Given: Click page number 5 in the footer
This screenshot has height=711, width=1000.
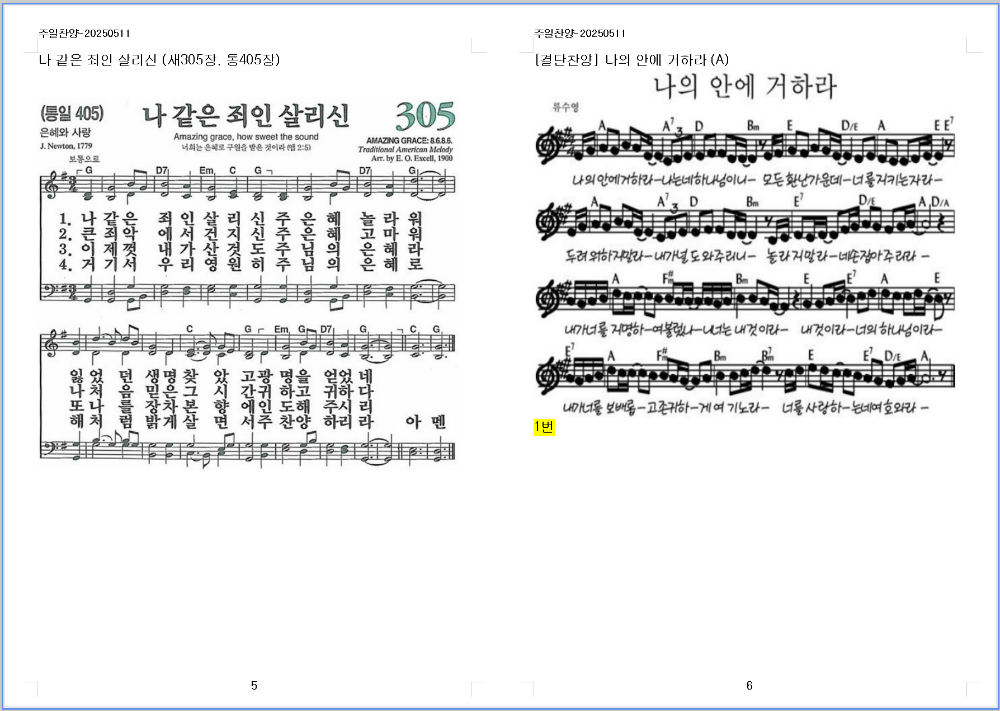Looking at the screenshot, I should (254, 685).
